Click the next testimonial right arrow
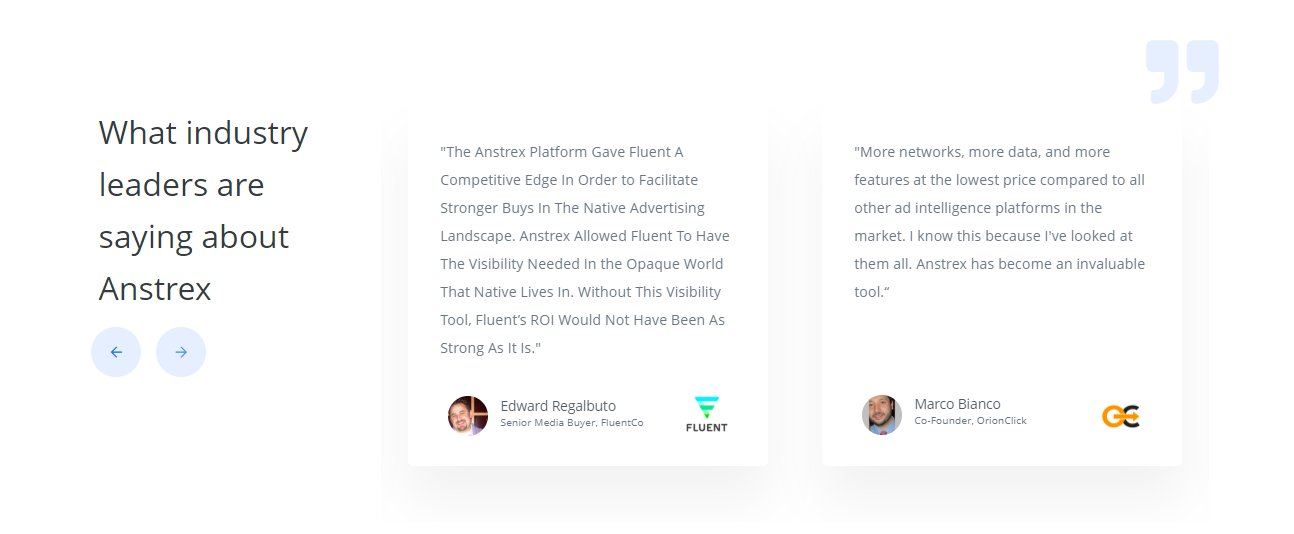 pyautogui.click(x=181, y=352)
